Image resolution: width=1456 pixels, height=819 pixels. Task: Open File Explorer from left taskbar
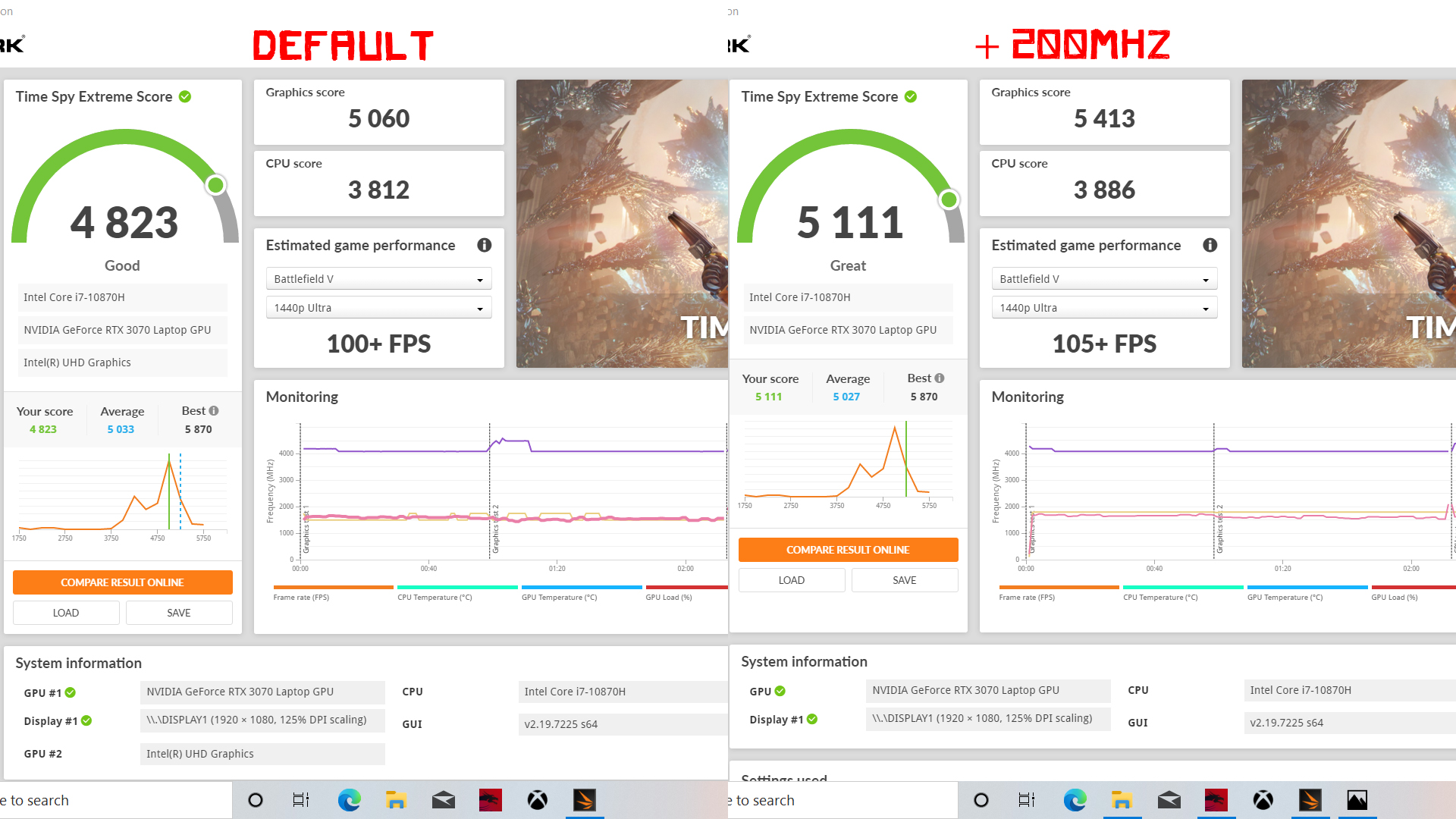396,800
